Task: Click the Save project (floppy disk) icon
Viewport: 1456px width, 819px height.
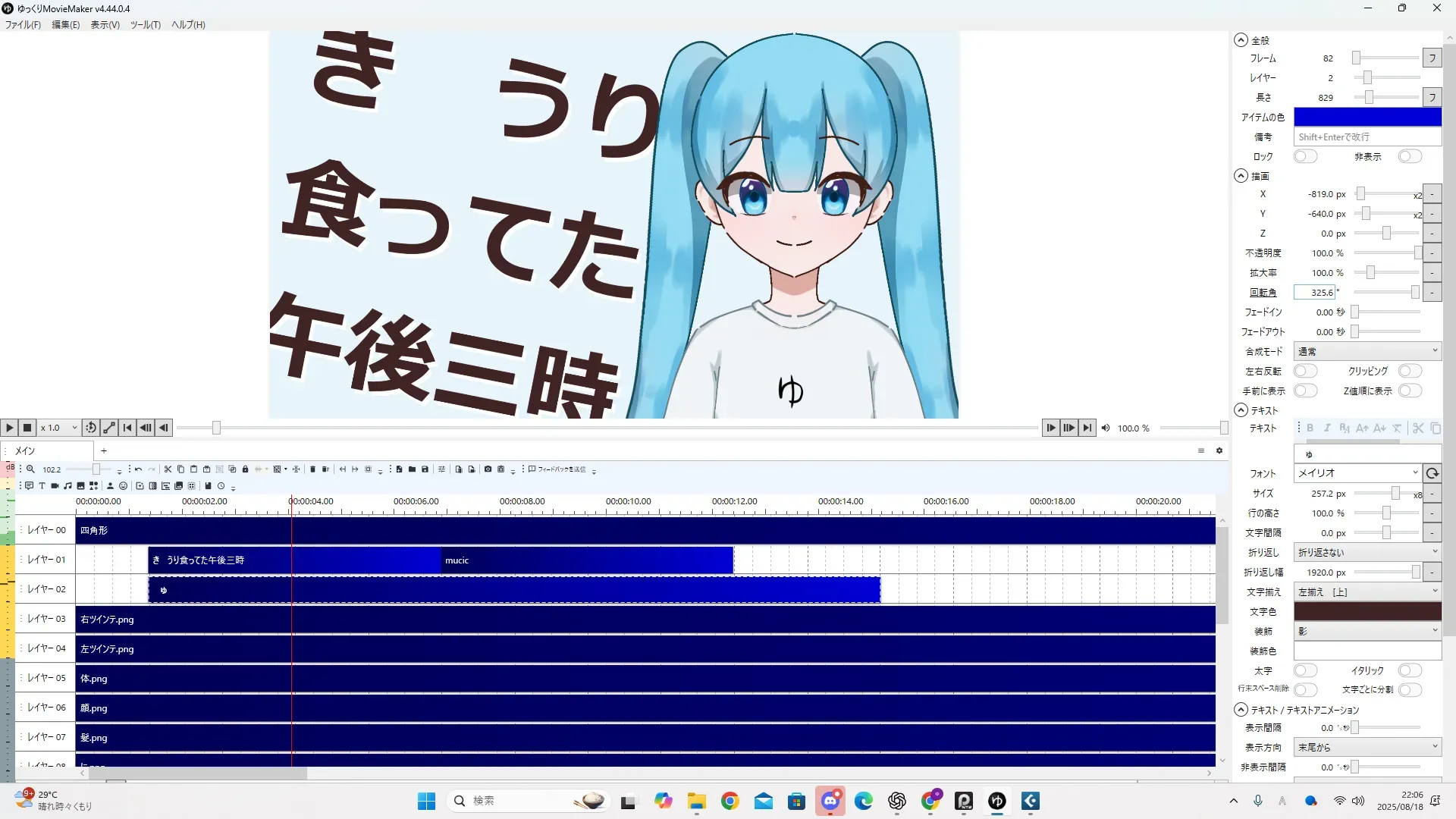Action: [425, 469]
